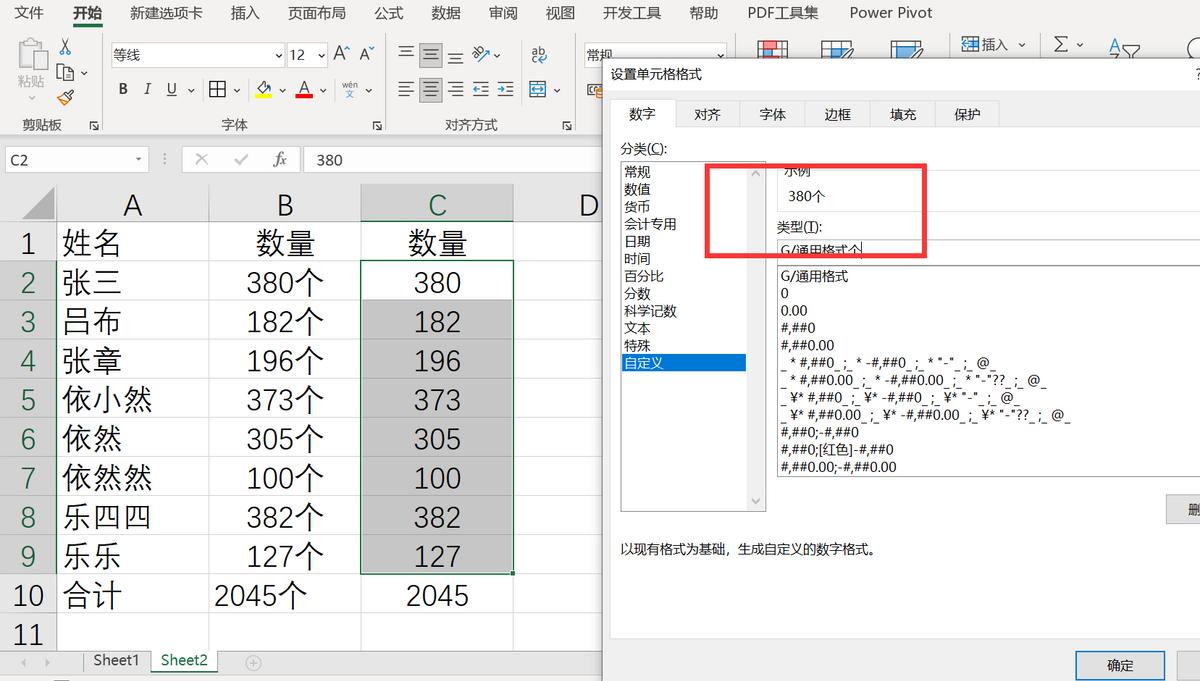Switch to the 边框 tab
Image resolution: width=1200 pixels, height=681 pixels.
pyautogui.click(x=837, y=113)
